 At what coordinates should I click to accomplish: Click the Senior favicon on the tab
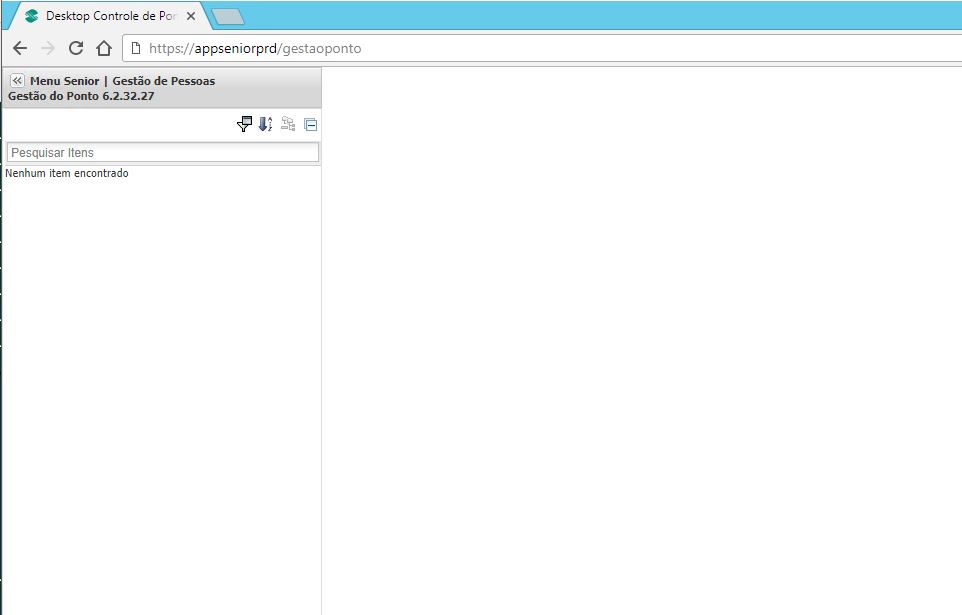pos(32,16)
